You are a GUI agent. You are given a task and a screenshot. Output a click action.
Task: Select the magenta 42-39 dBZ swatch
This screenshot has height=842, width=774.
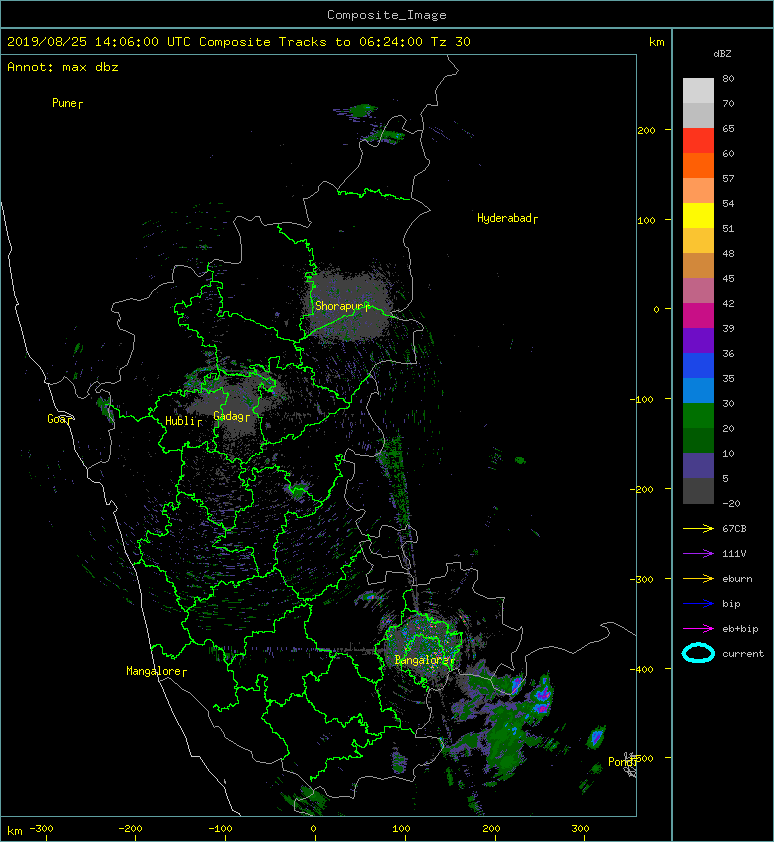[698, 316]
